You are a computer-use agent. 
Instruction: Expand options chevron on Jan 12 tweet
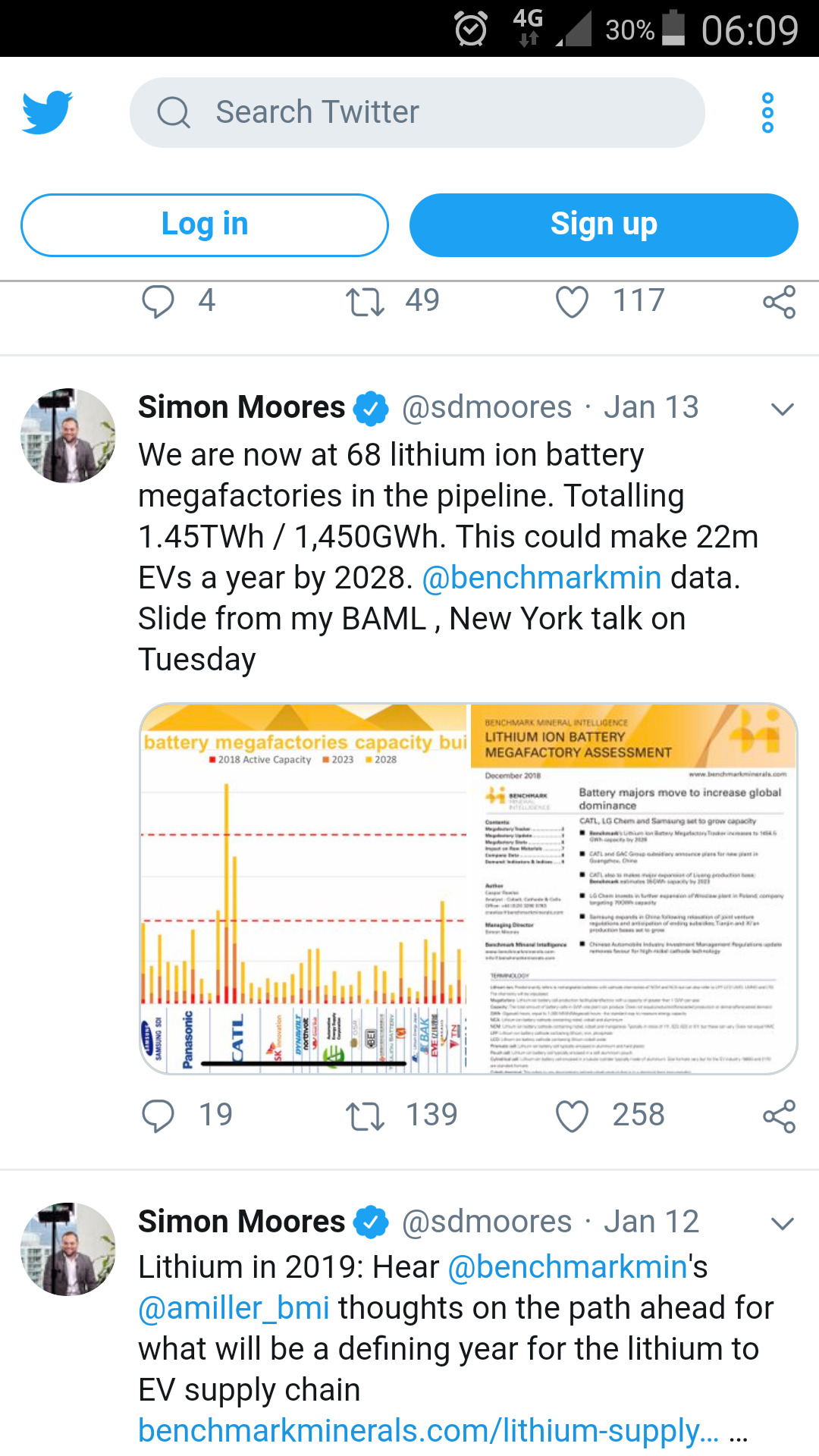point(782,1224)
